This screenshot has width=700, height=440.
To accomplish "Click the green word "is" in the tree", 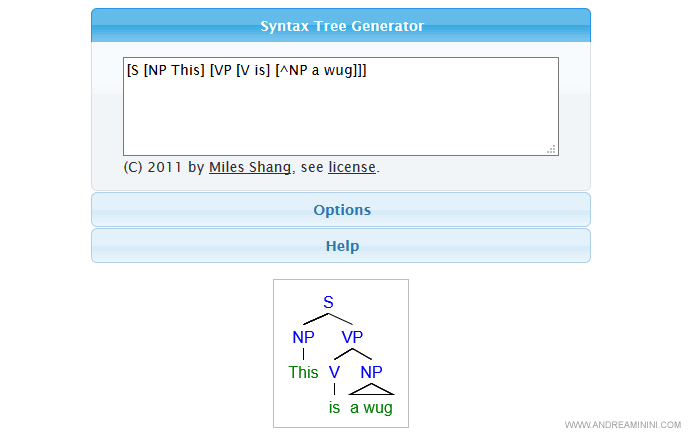I will (x=334, y=408).
